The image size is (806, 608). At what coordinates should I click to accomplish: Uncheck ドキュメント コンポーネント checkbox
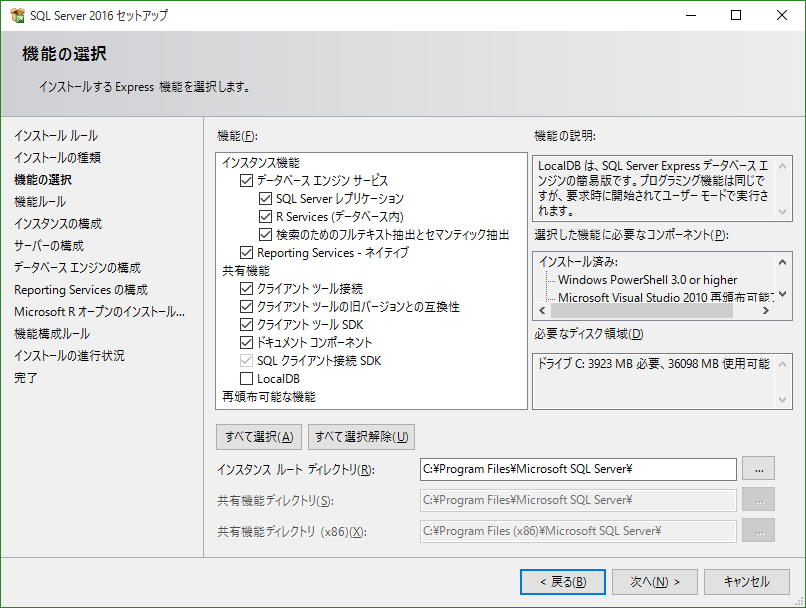tap(247, 343)
